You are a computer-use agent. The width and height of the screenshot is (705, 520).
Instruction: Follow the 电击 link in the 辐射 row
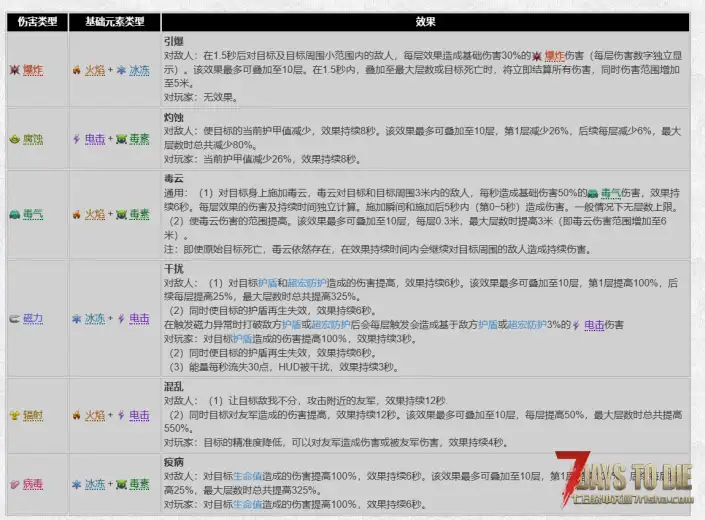(x=139, y=415)
